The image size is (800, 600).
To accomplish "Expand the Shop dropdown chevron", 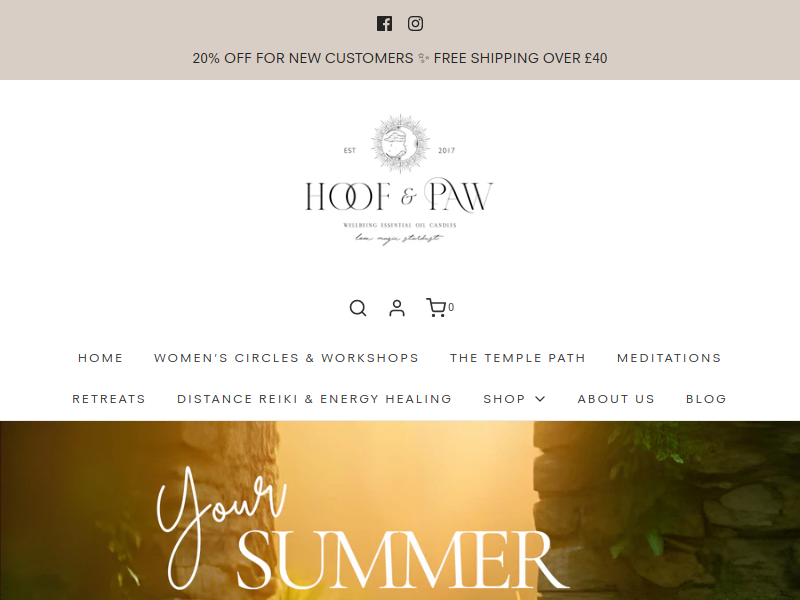I will click(540, 399).
